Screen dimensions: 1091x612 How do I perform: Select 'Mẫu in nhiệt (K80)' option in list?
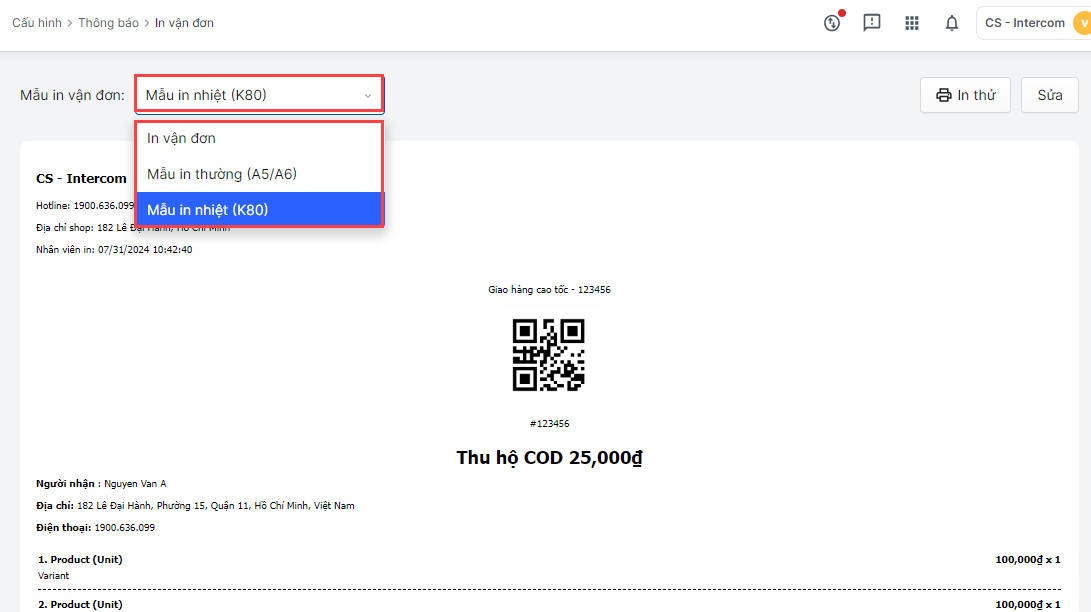click(x=259, y=209)
